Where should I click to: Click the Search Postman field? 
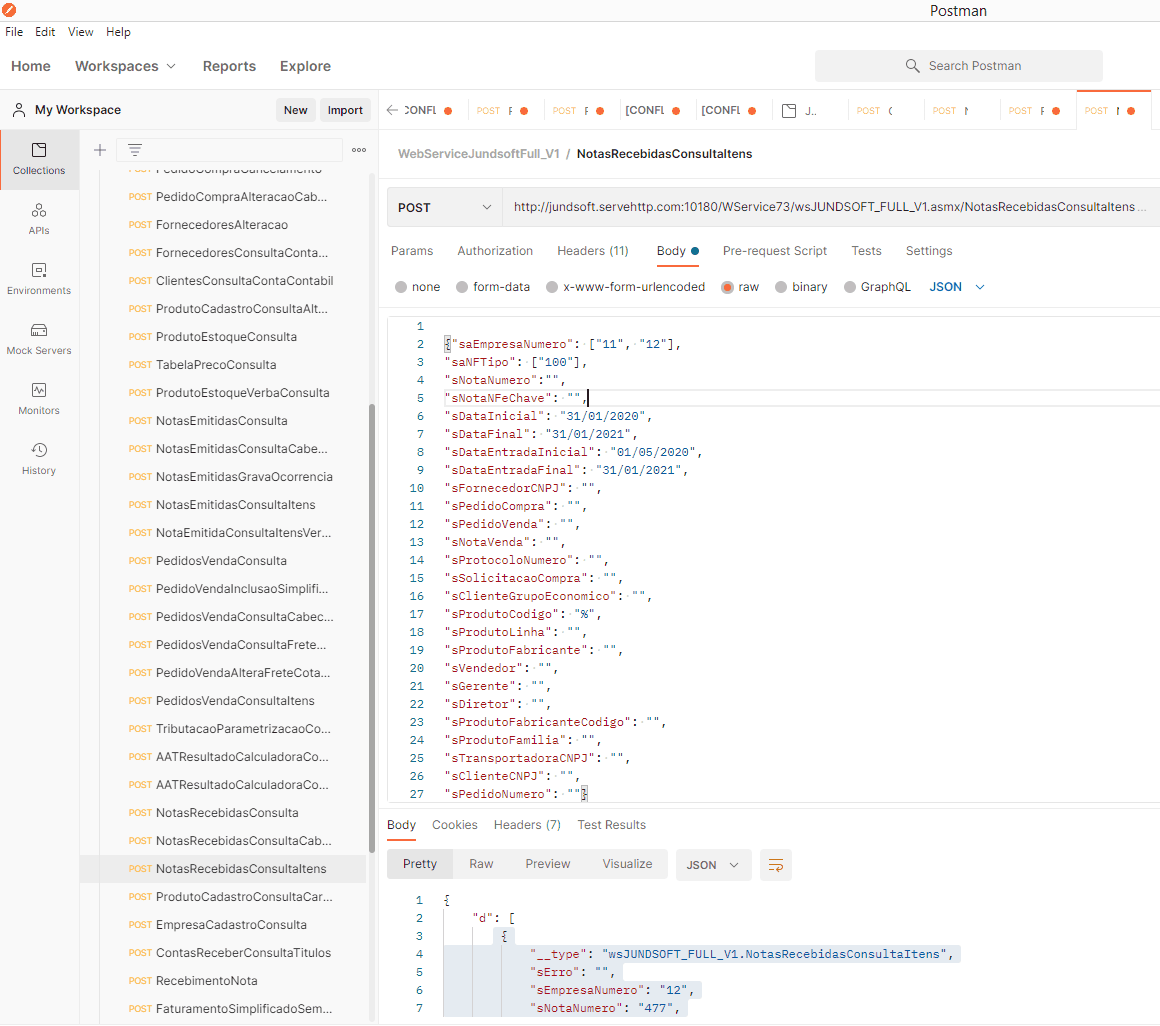coord(958,66)
